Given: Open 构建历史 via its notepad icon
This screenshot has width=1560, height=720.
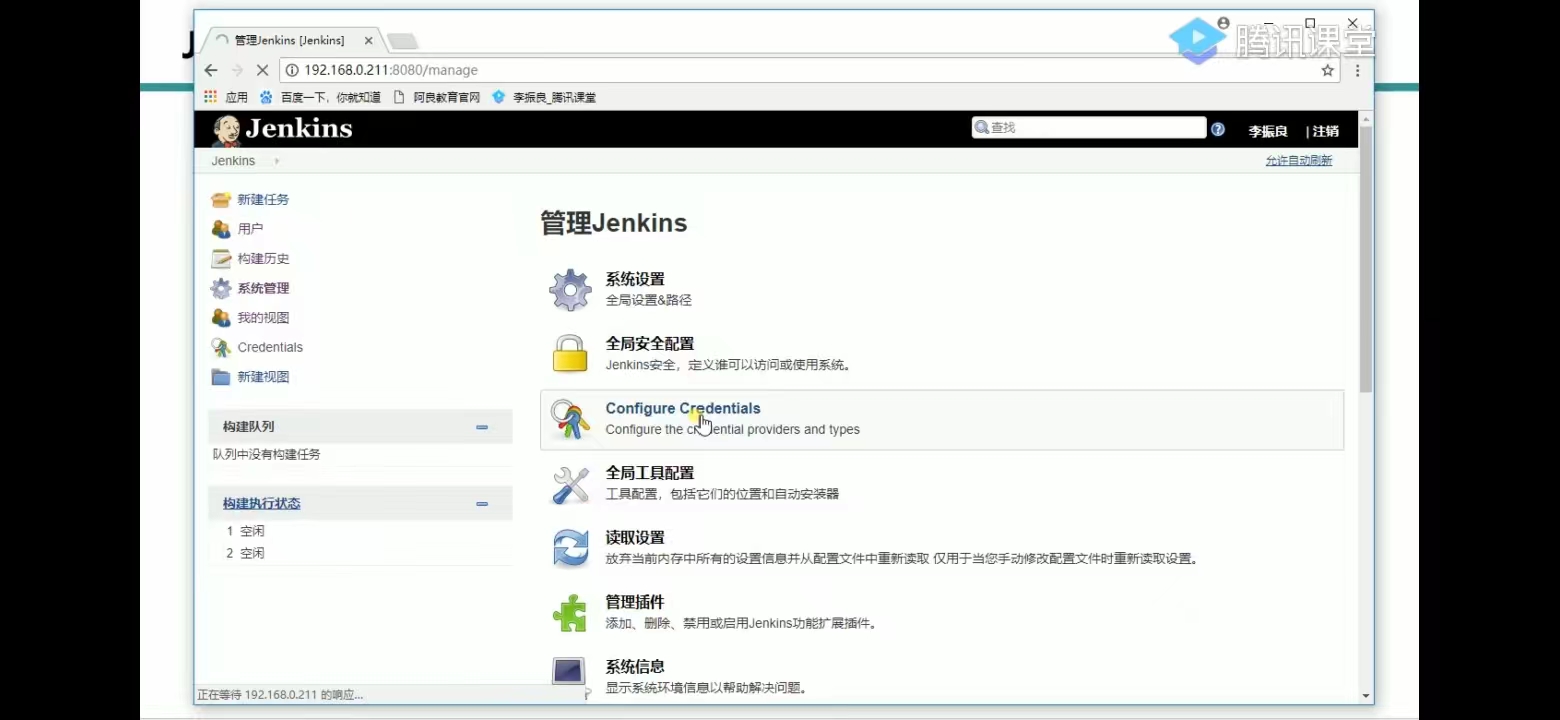Looking at the screenshot, I should 221,259.
